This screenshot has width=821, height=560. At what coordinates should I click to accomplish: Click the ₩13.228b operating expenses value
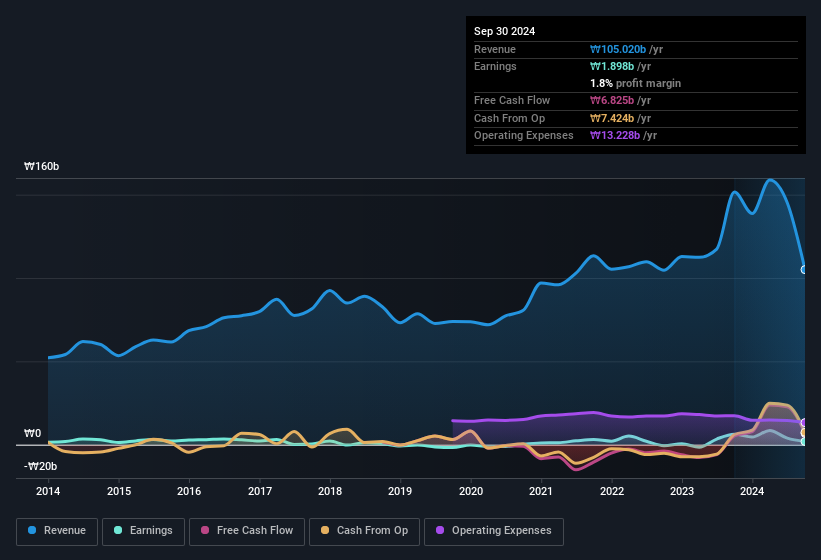point(615,136)
